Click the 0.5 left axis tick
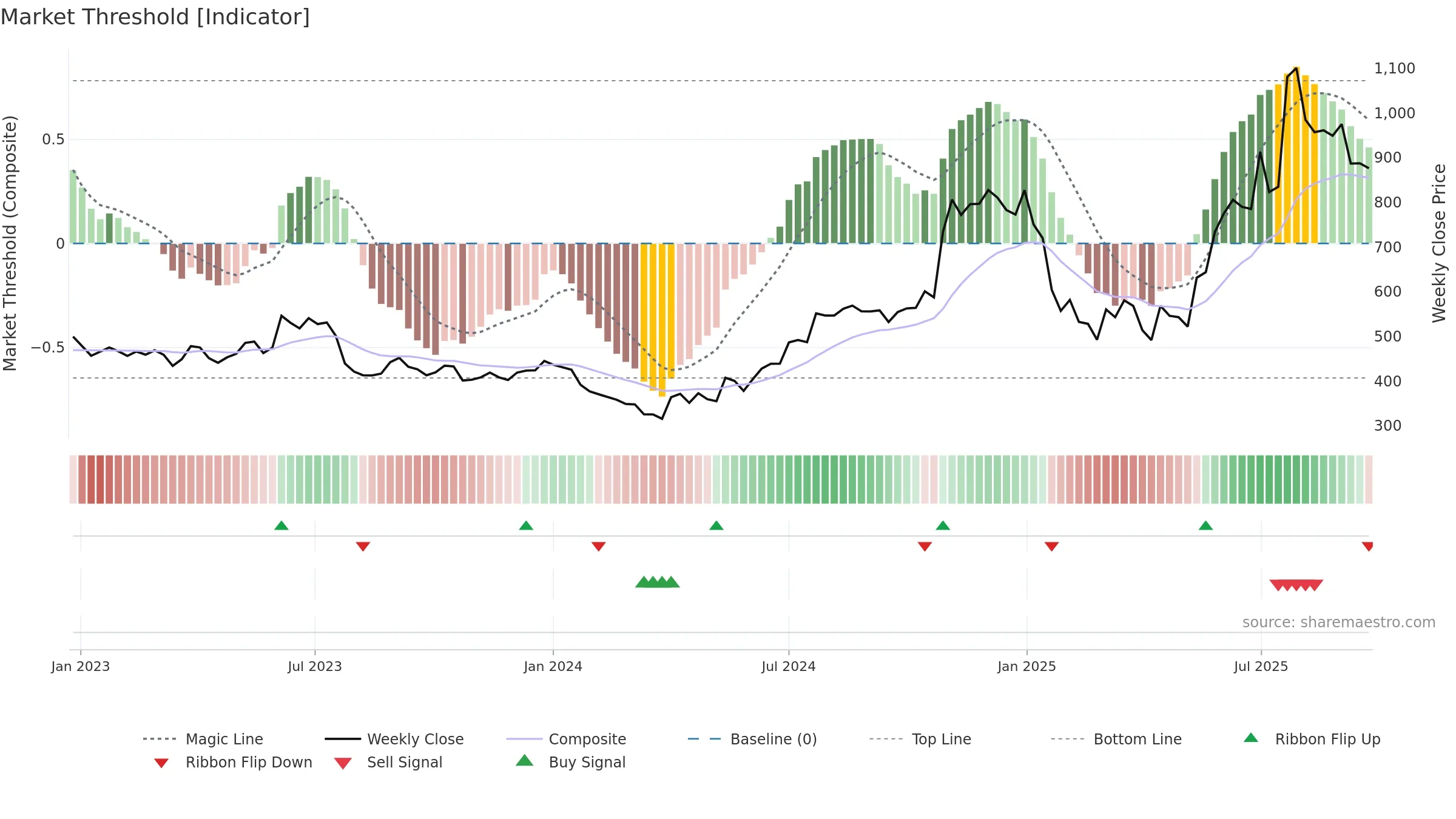 [53, 140]
